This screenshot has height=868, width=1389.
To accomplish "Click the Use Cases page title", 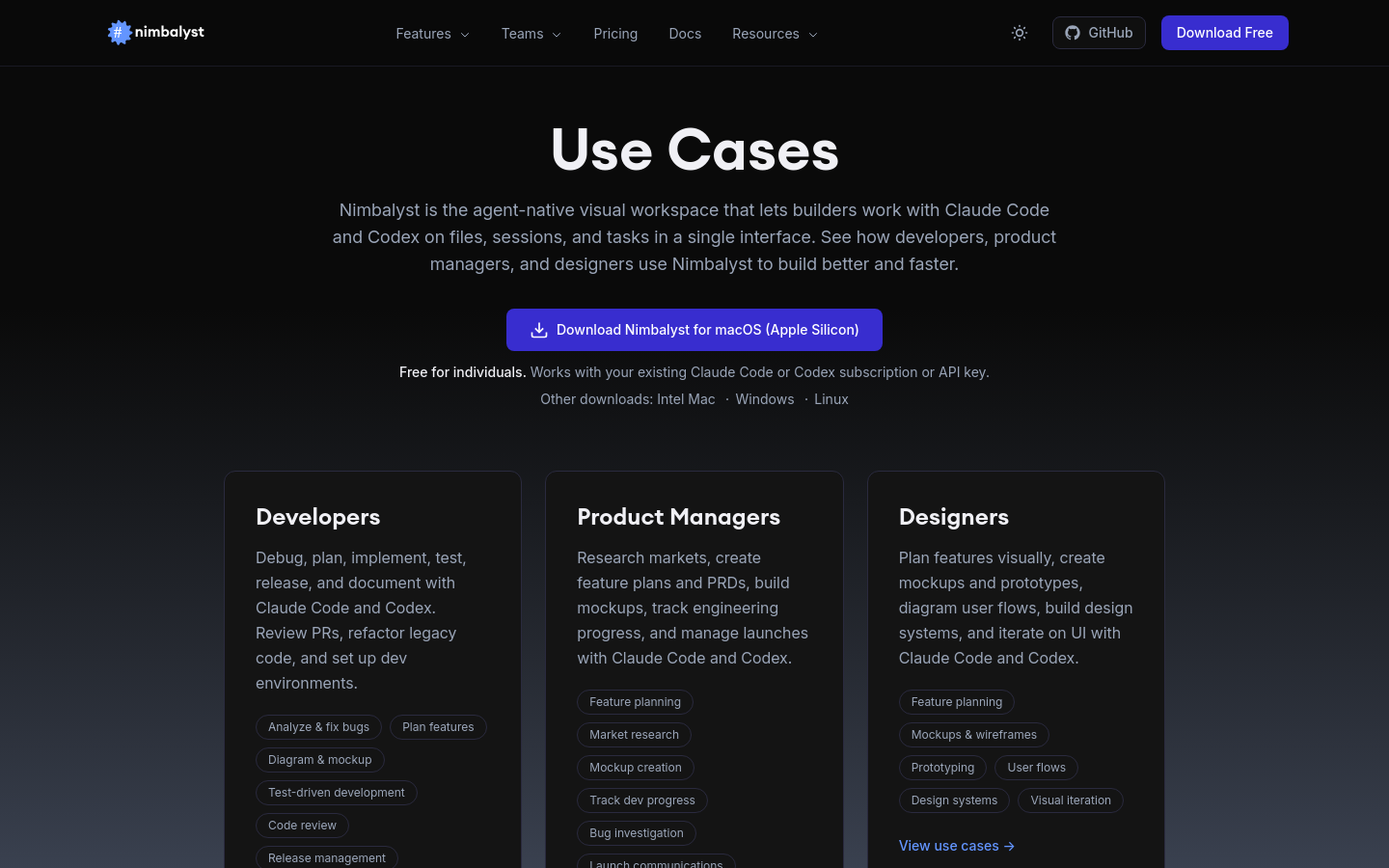I will [x=694, y=150].
